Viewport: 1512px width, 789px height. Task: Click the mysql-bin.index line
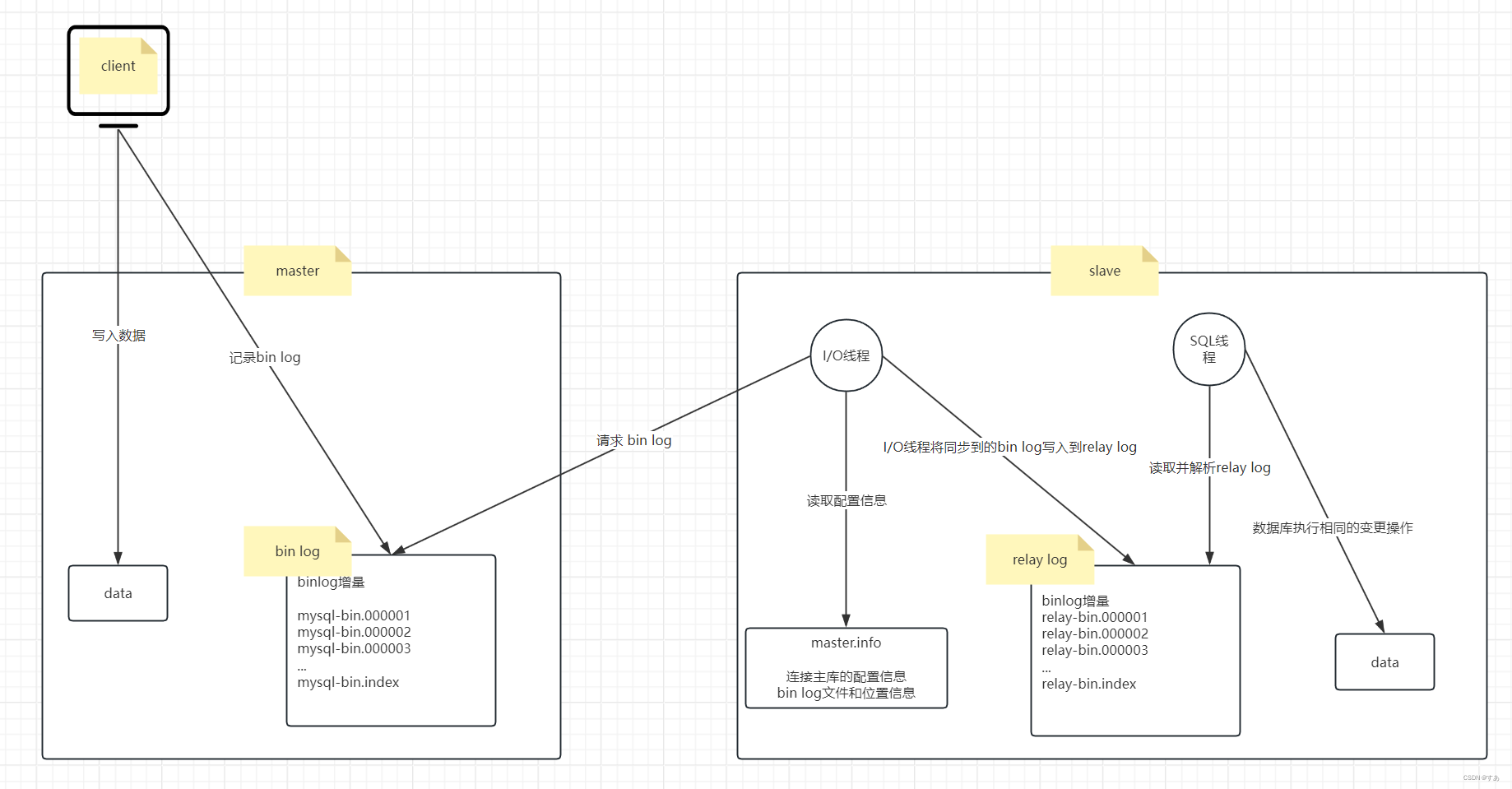point(348,682)
